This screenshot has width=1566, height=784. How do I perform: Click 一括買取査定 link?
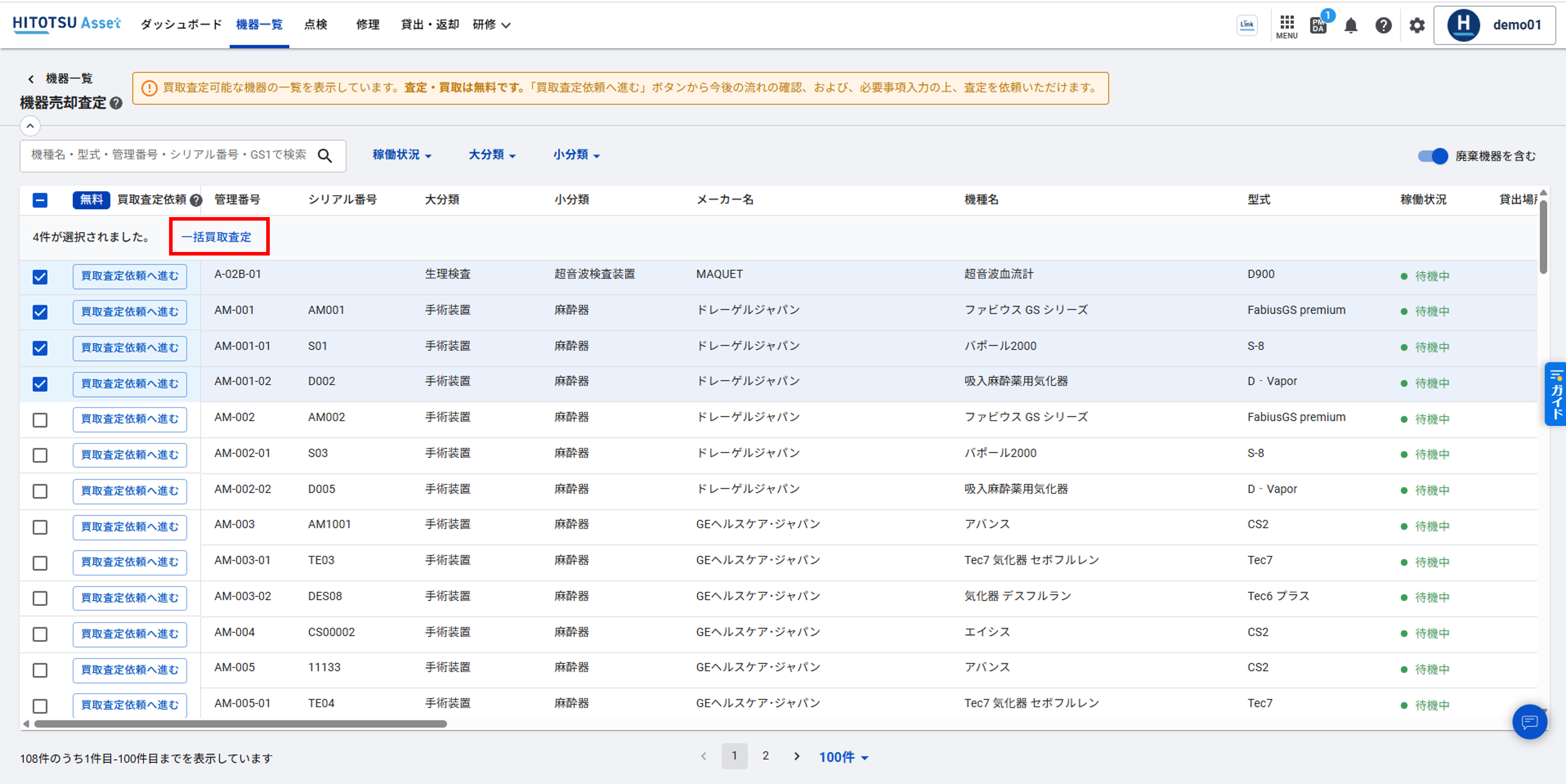216,237
